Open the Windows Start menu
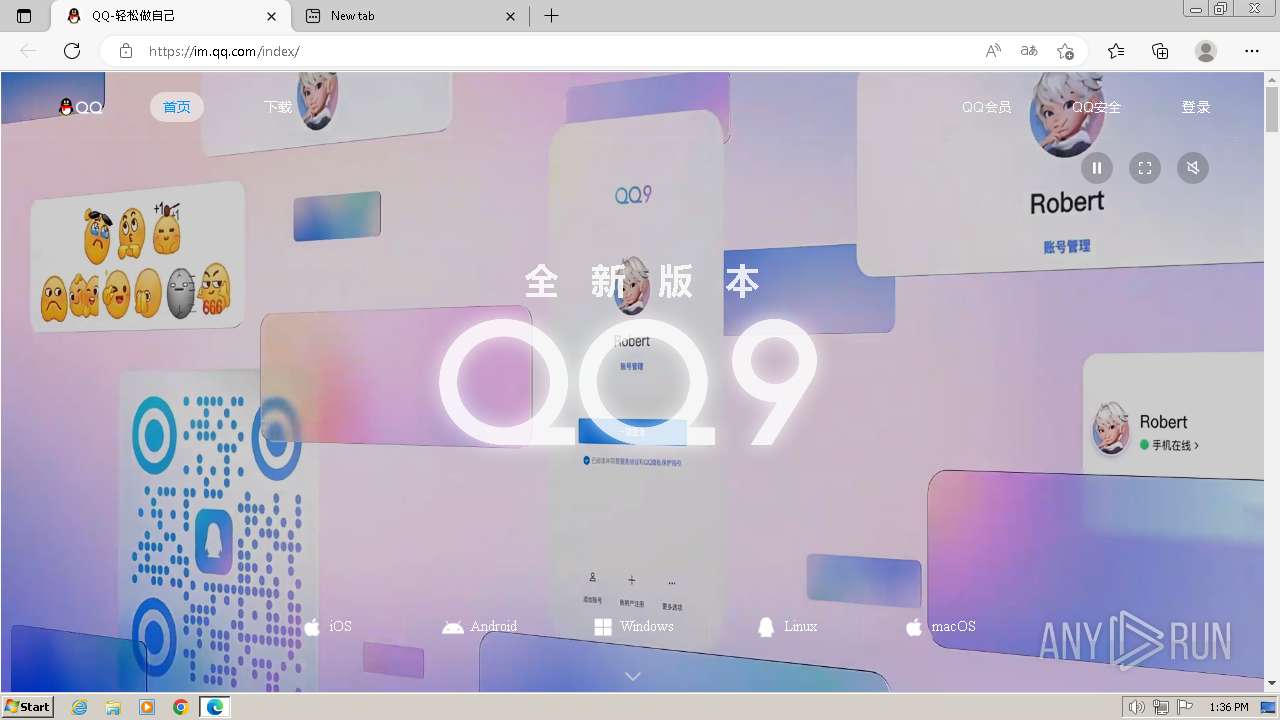The image size is (1280, 720). [27, 707]
